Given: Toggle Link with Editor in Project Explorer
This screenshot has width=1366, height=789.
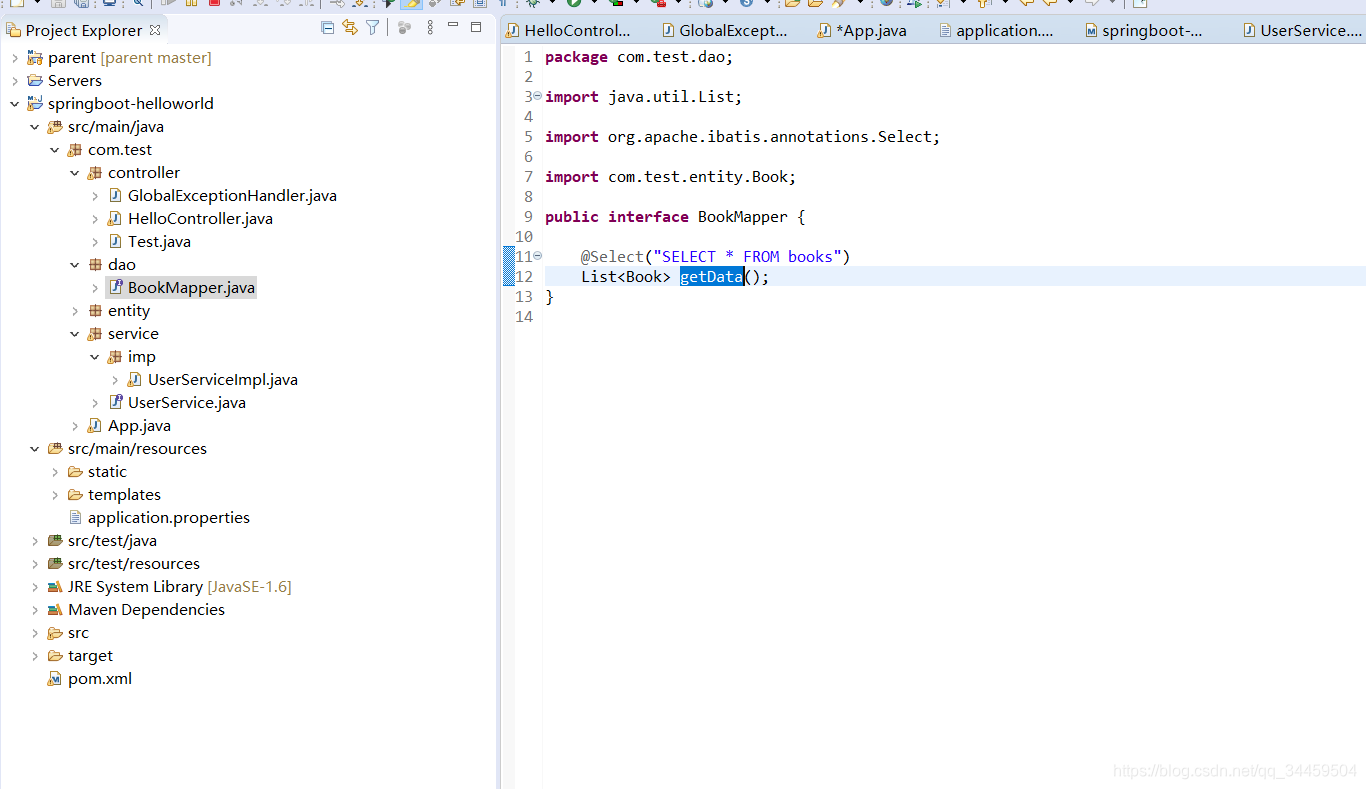Looking at the screenshot, I should [349, 28].
